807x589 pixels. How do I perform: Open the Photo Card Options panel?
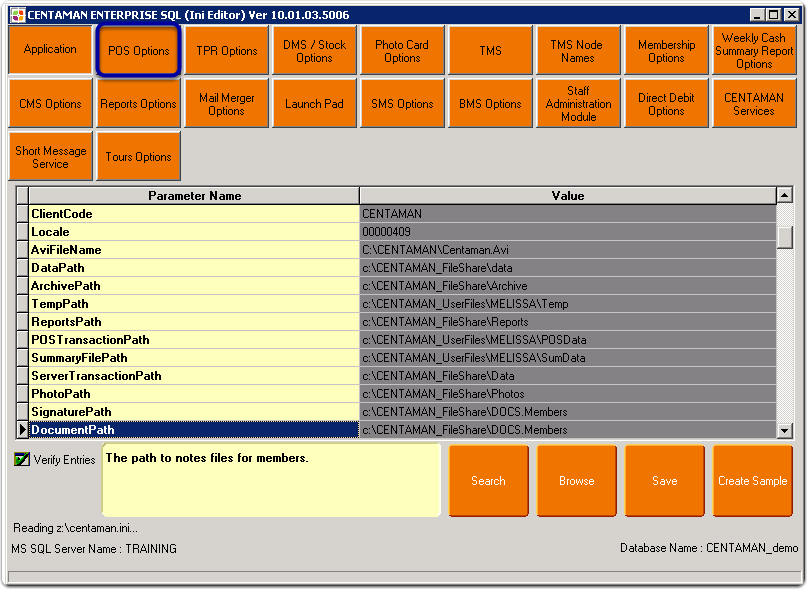[x=402, y=50]
